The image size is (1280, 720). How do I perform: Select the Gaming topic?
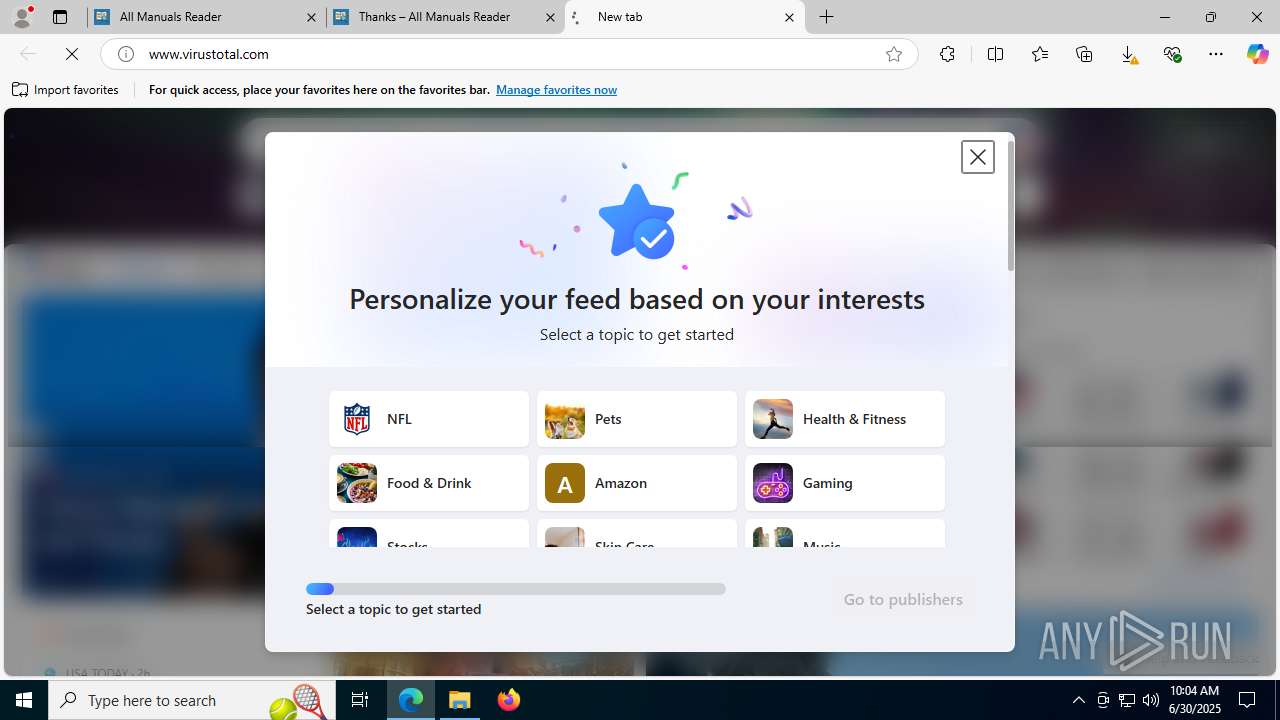coord(845,483)
